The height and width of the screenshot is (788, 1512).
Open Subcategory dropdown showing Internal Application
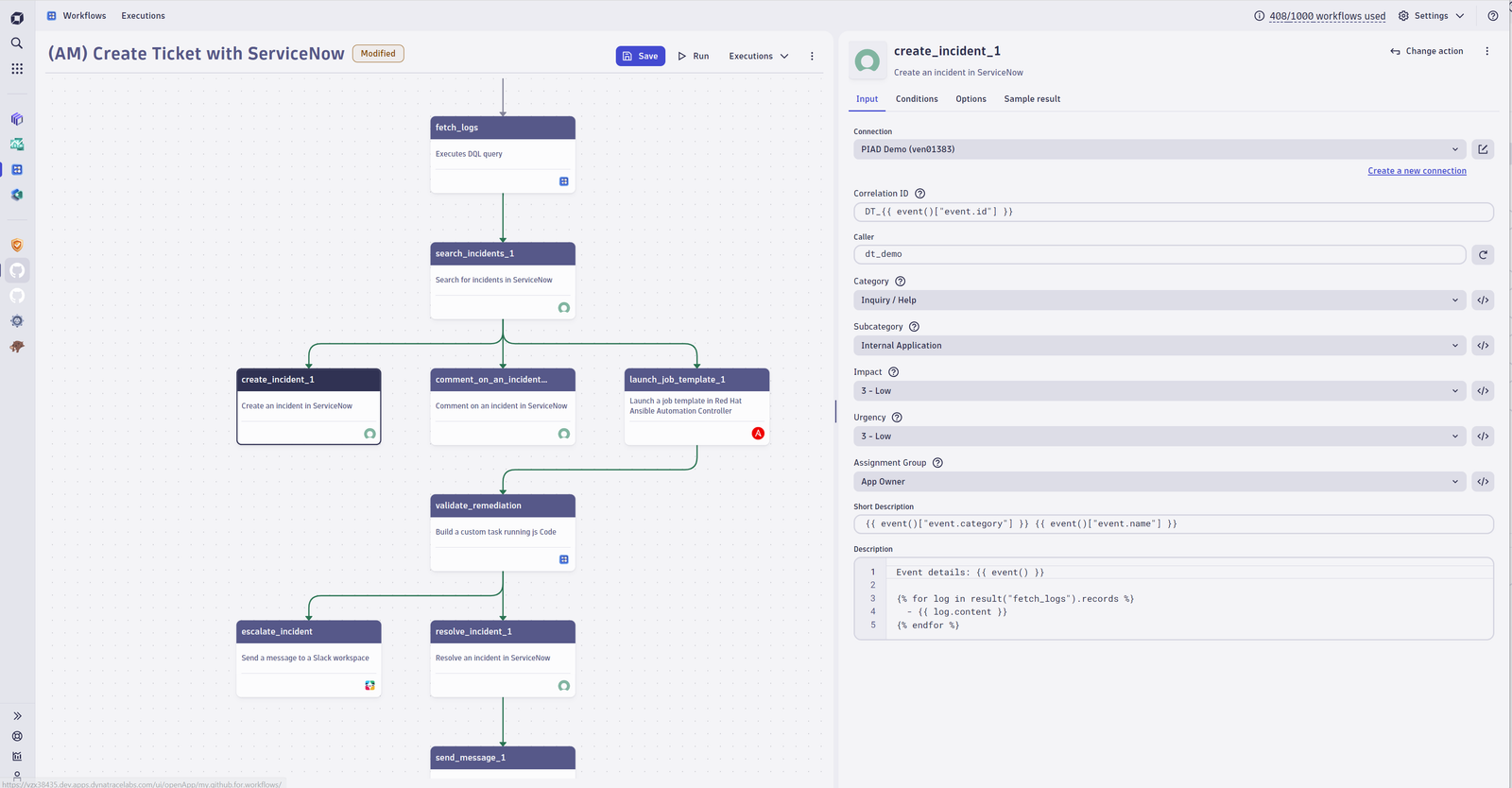1160,346
